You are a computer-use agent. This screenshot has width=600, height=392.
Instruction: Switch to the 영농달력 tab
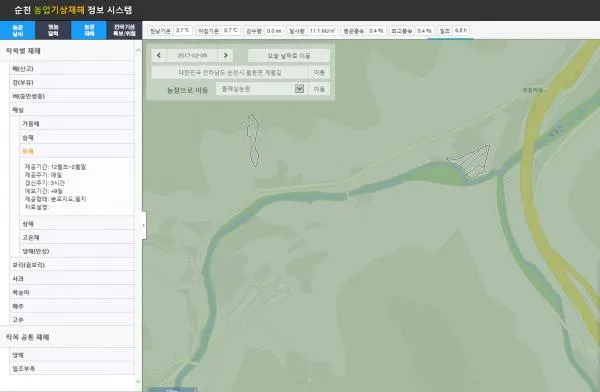tap(53, 31)
